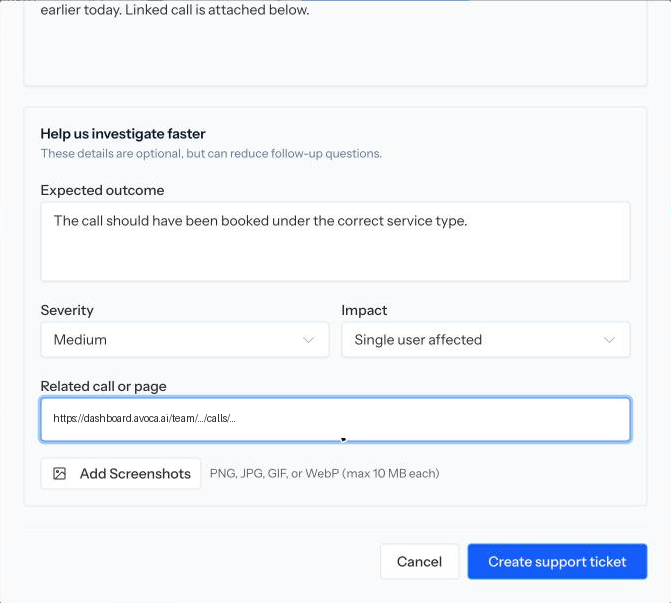Image resolution: width=671 pixels, height=603 pixels.
Task: Click the Expected outcome label
Action: coord(102,190)
